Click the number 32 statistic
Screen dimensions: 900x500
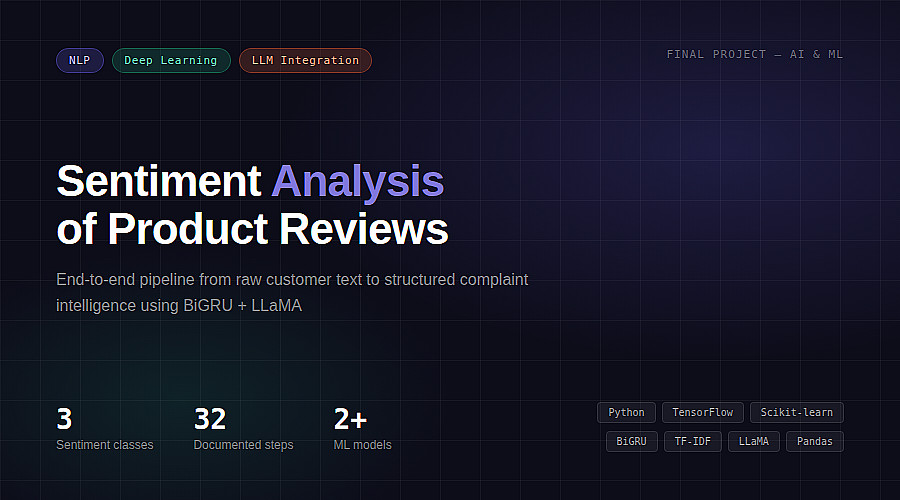(210, 419)
